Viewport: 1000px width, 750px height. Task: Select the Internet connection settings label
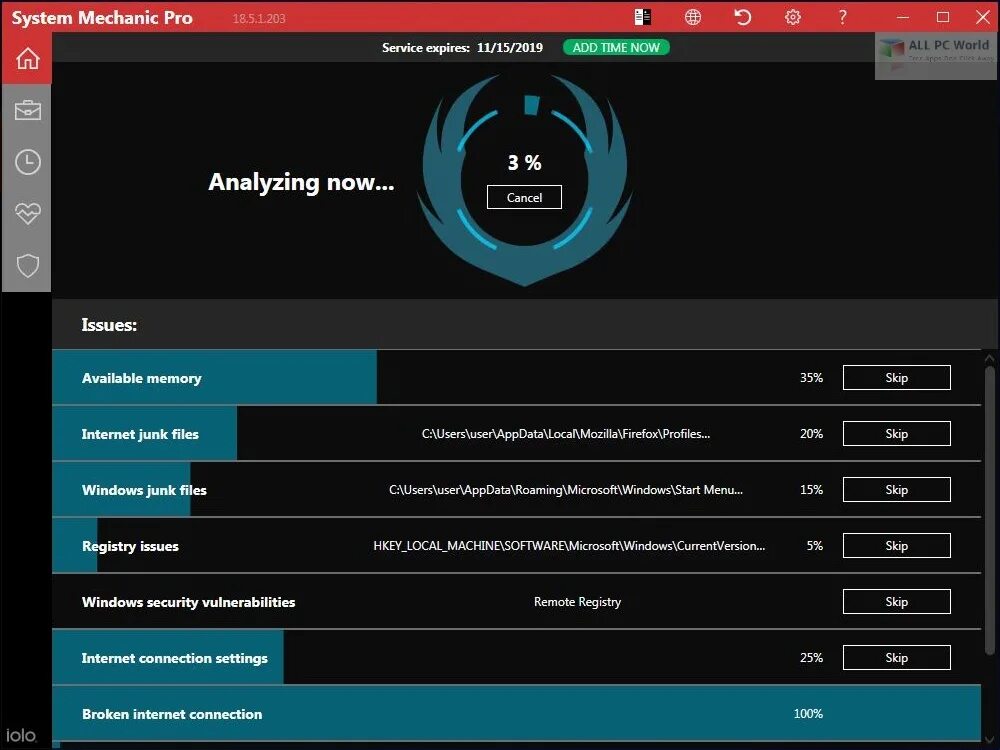pos(175,658)
